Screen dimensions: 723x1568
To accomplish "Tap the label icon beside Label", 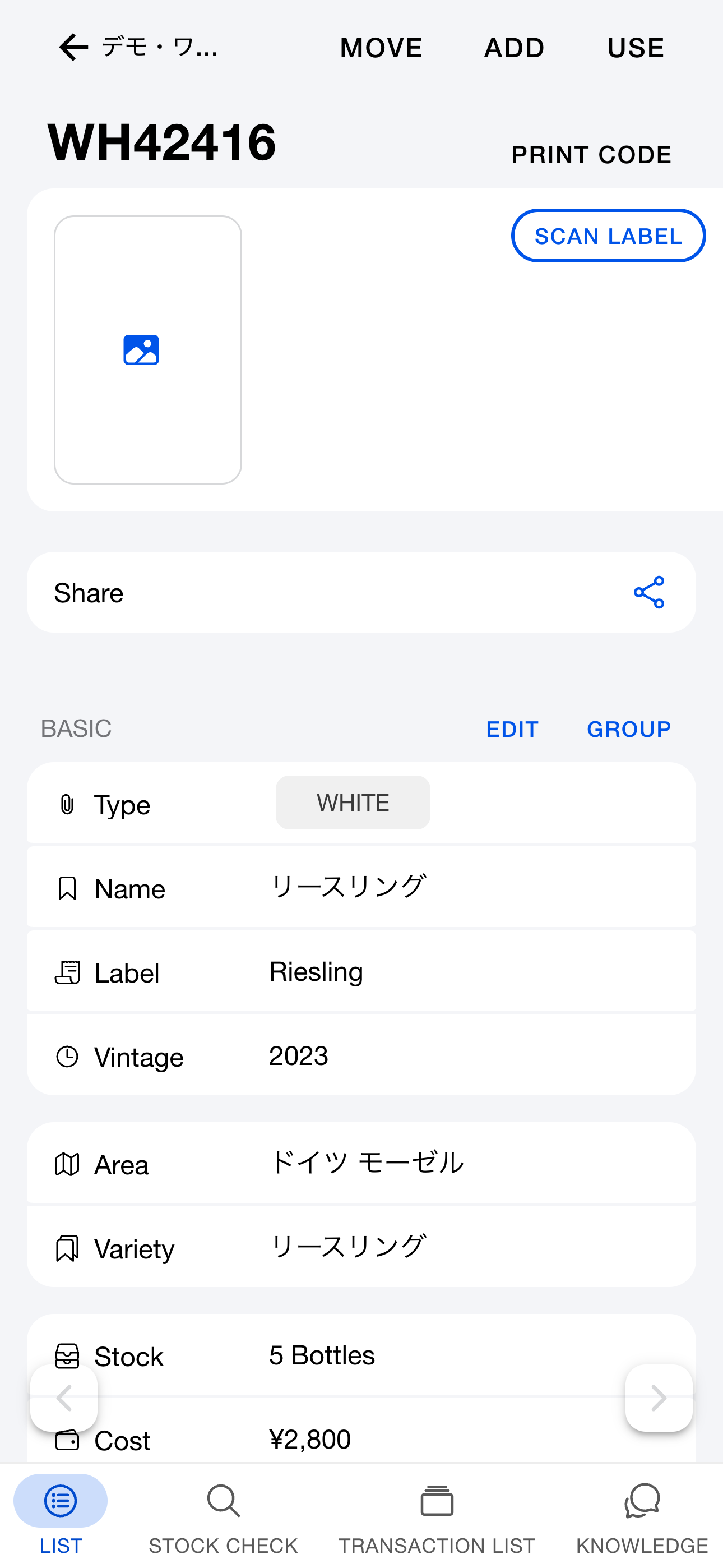I will pyautogui.click(x=67, y=972).
